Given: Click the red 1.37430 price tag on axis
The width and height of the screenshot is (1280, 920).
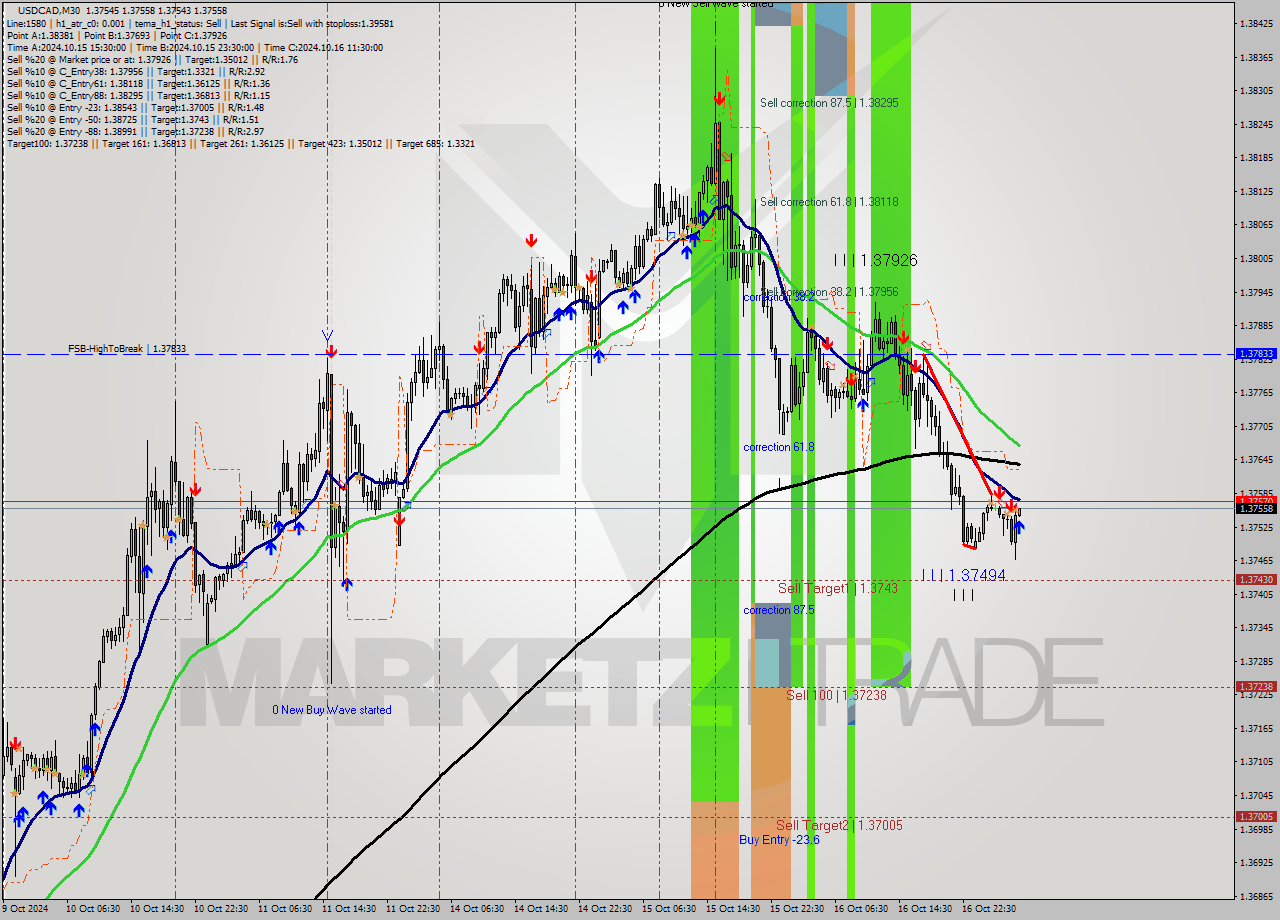Looking at the screenshot, I should (1256, 580).
